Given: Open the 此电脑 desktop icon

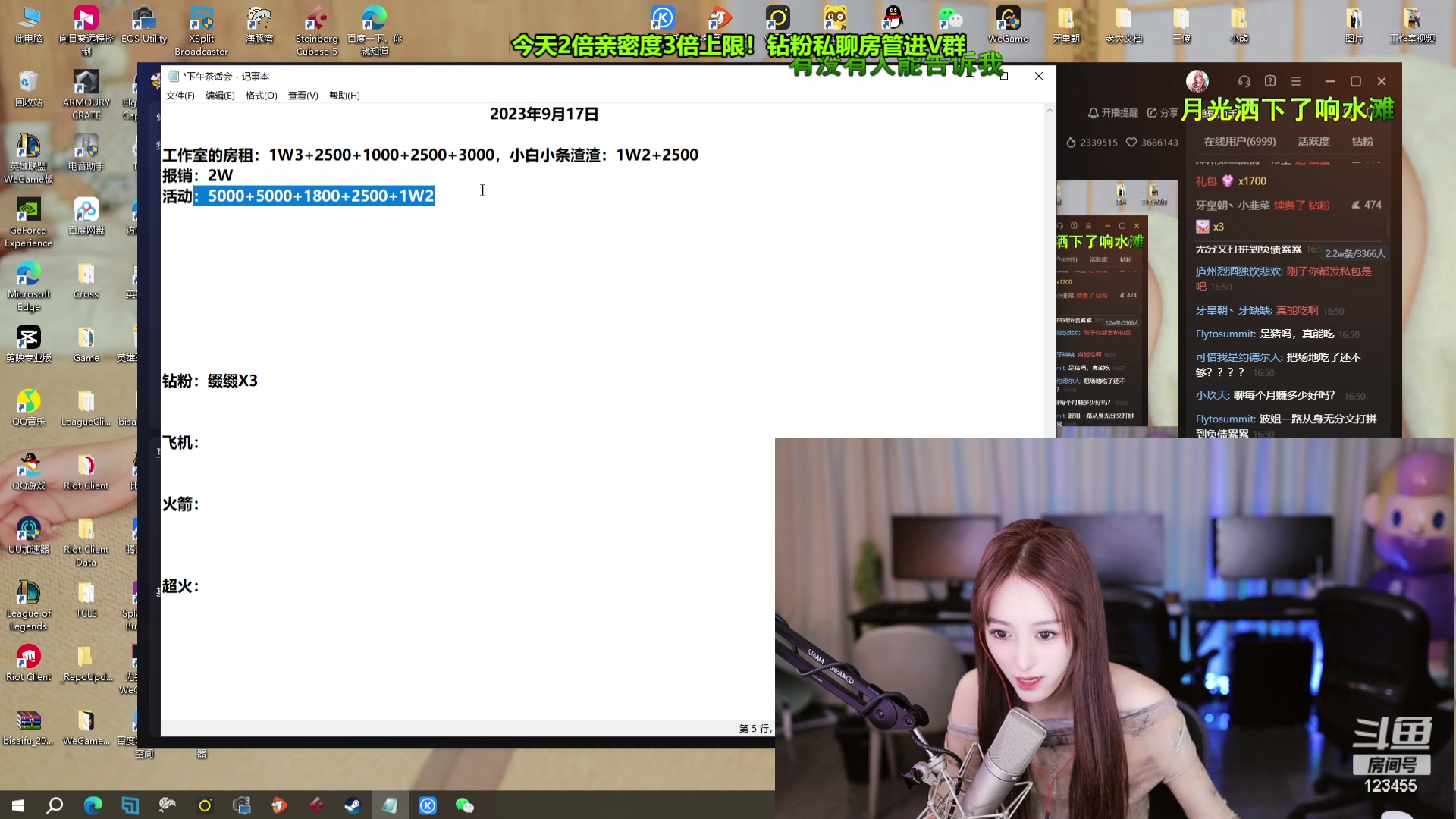Looking at the screenshot, I should (x=29, y=25).
